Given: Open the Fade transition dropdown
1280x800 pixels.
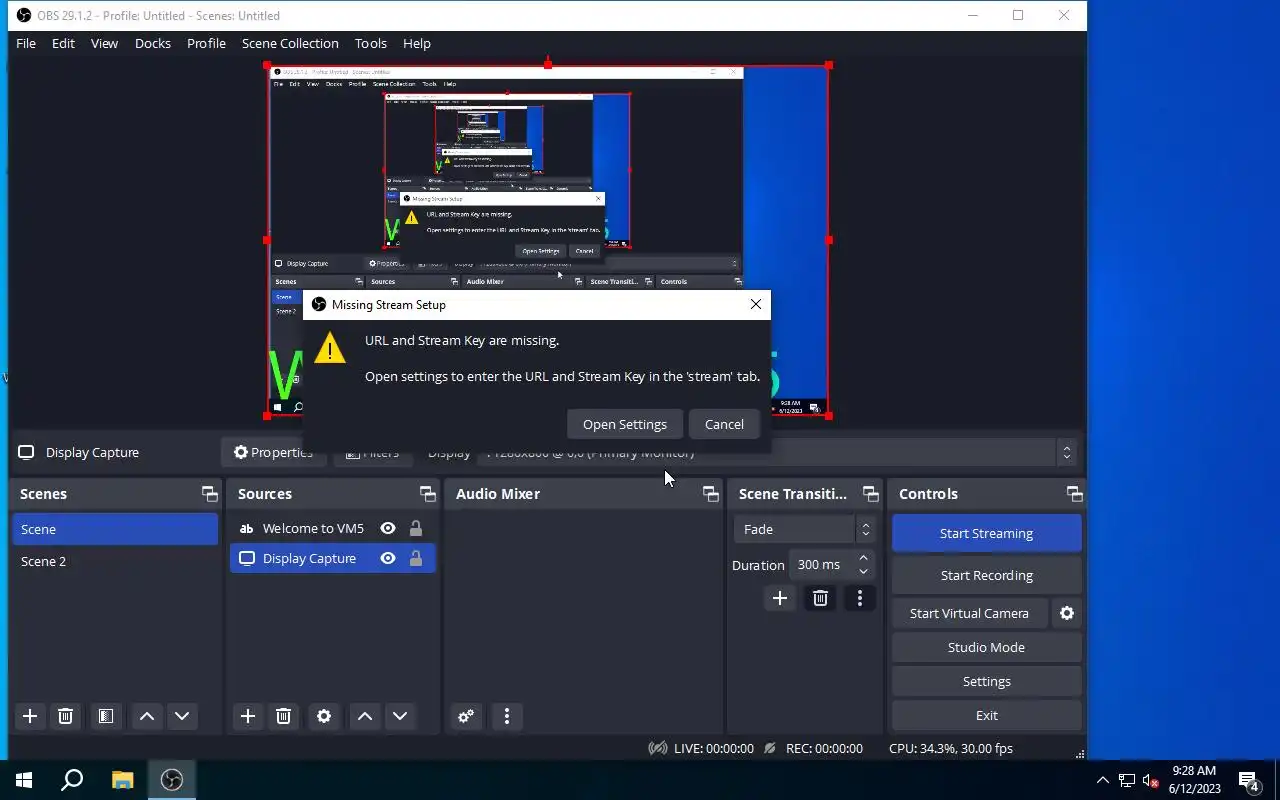Looking at the screenshot, I should pyautogui.click(x=805, y=529).
